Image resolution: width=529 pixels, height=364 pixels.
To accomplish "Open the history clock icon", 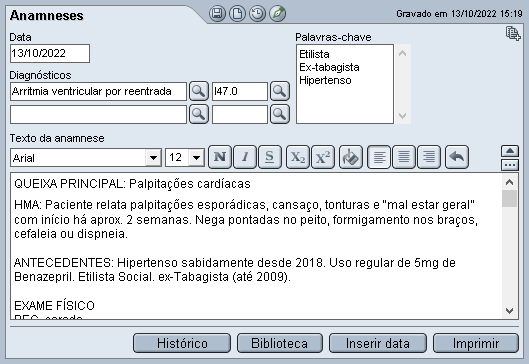I will [257, 14].
